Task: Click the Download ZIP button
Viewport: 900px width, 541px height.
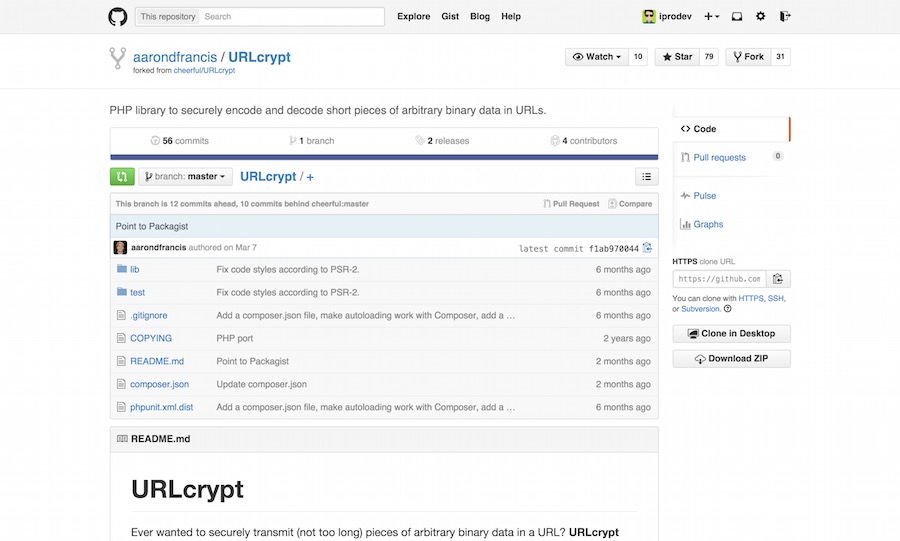Action: [731, 359]
